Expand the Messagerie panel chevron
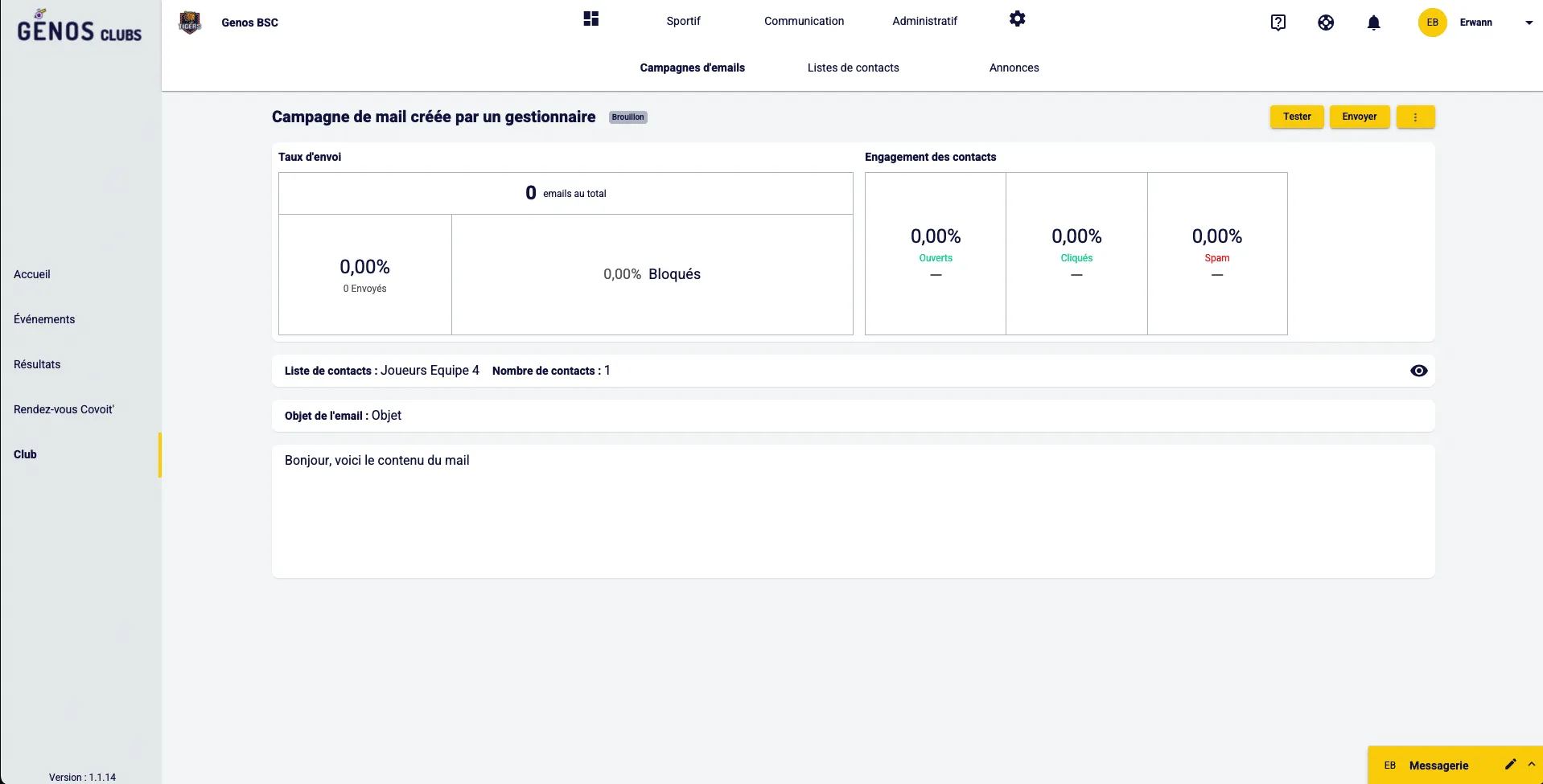The width and height of the screenshot is (1543, 784). 1531,765
